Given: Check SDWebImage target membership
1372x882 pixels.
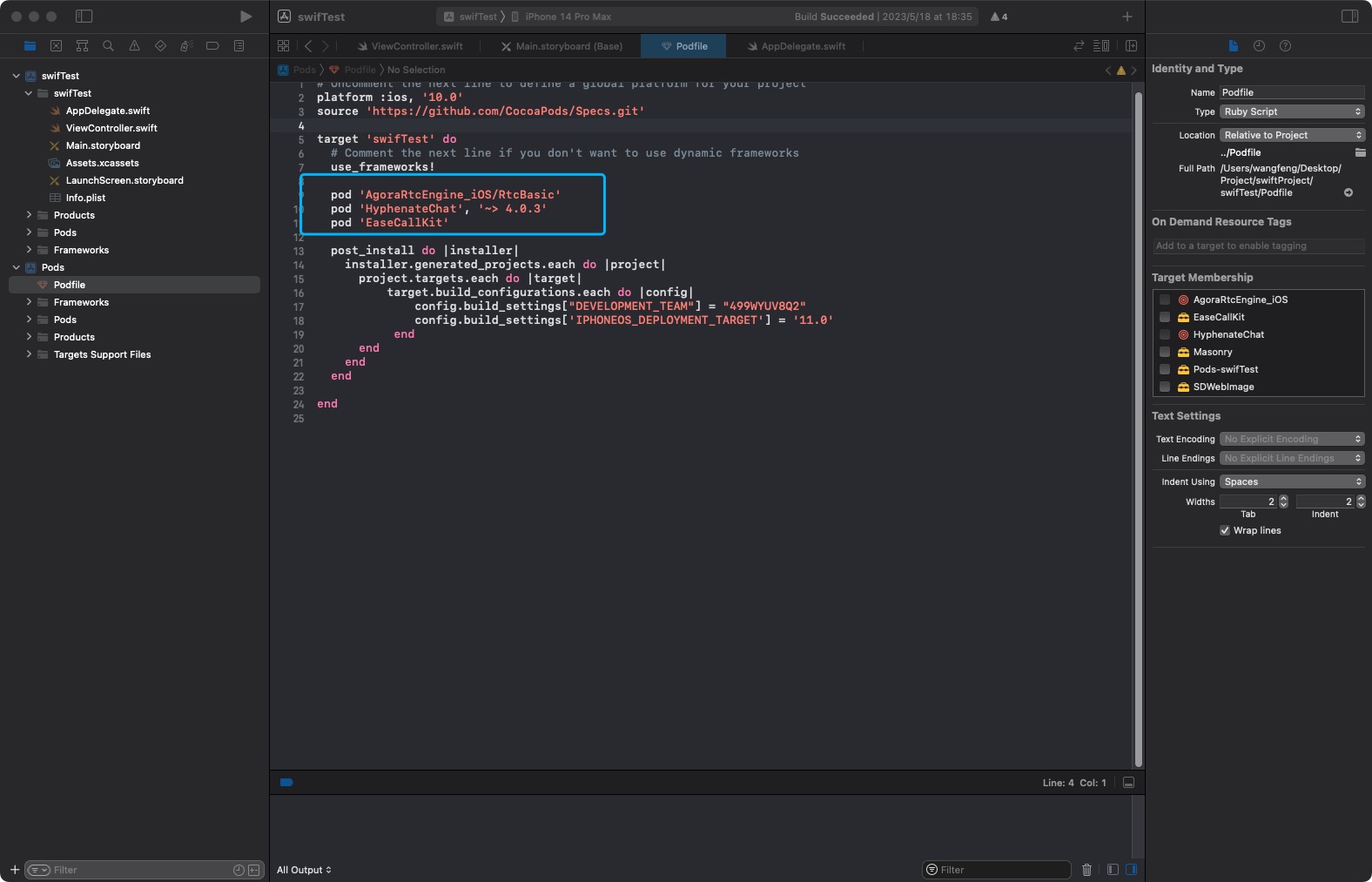Looking at the screenshot, I should coord(1164,387).
